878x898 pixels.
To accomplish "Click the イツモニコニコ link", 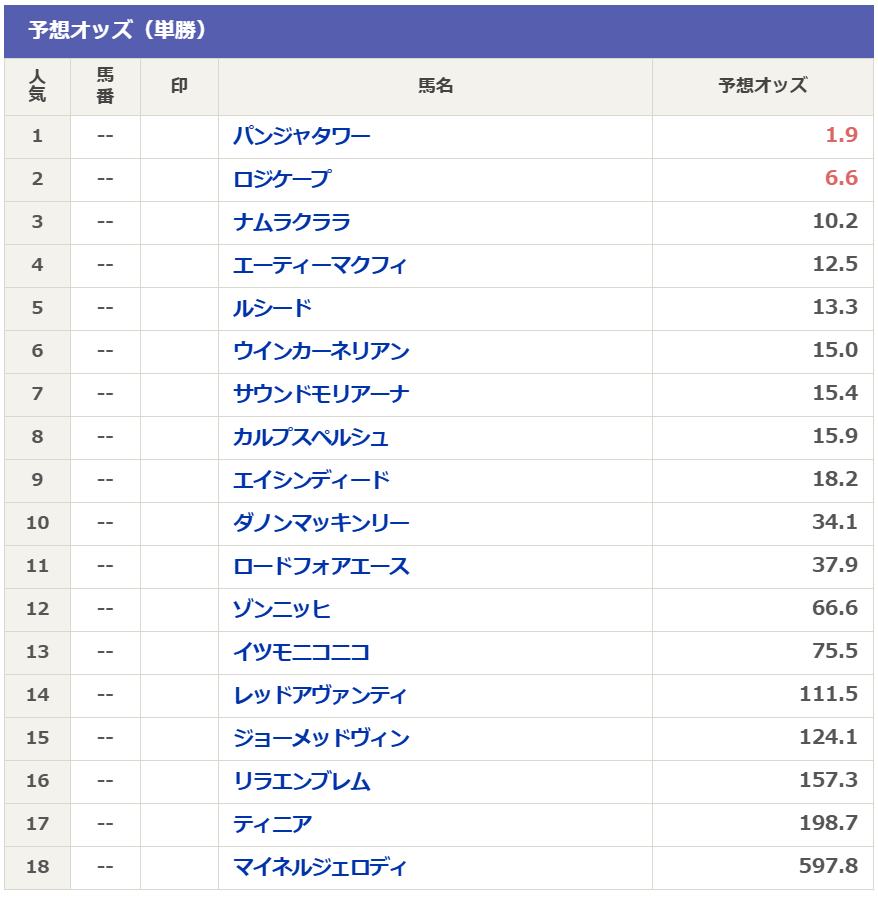I will [301, 652].
